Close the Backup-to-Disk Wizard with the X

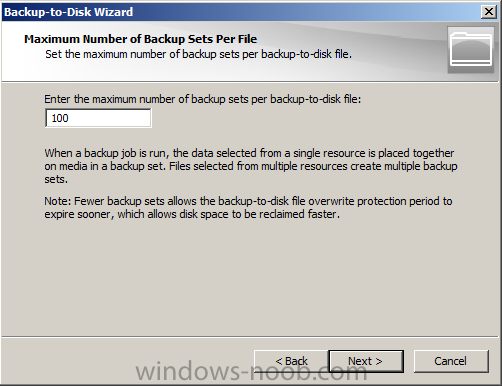tap(489, 12)
